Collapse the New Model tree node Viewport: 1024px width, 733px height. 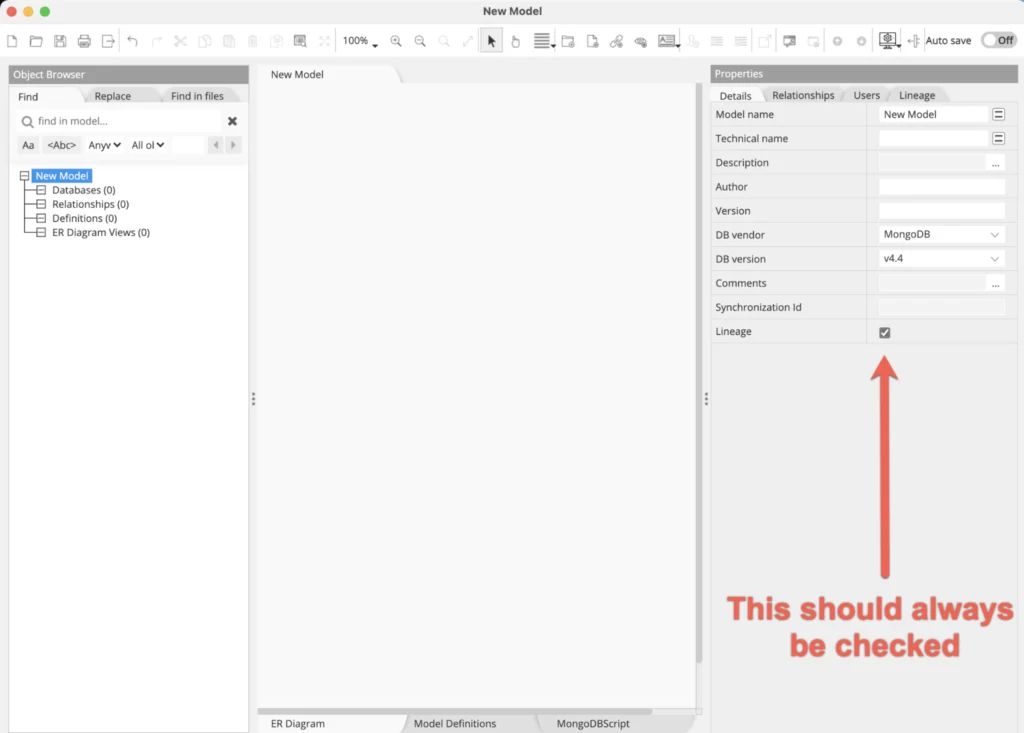coord(24,176)
